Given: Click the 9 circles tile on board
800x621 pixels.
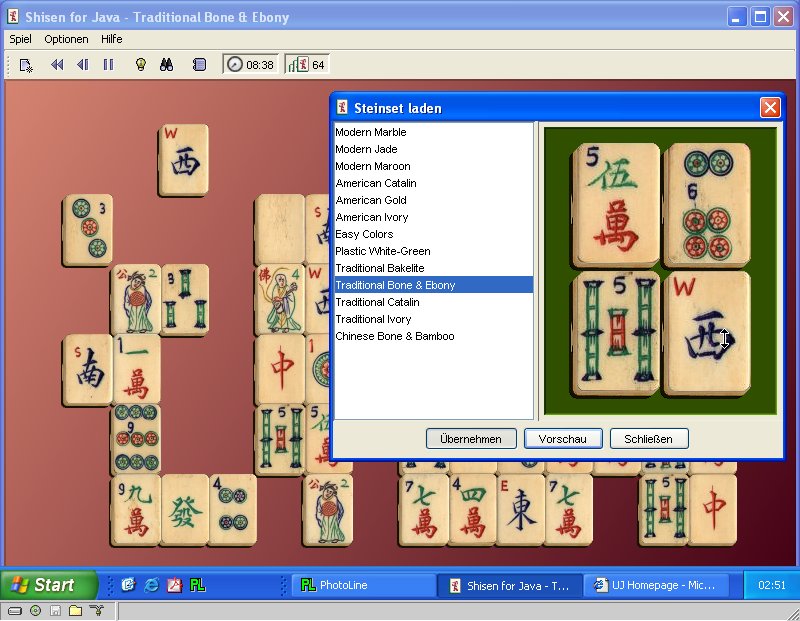Looking at the screenshot, I should [136, 440].
